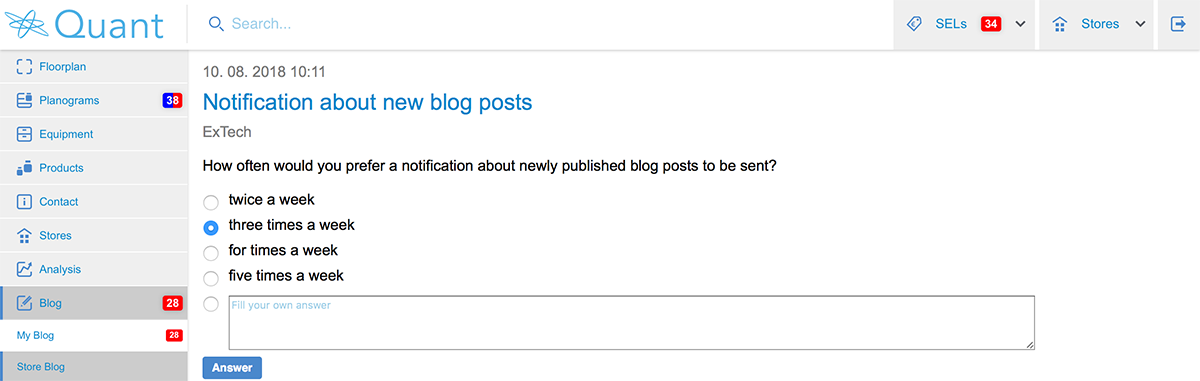Open the My Blog submenu item
Screen dimensions: 1200x381
pyautogui.click(x=94, y=336)
